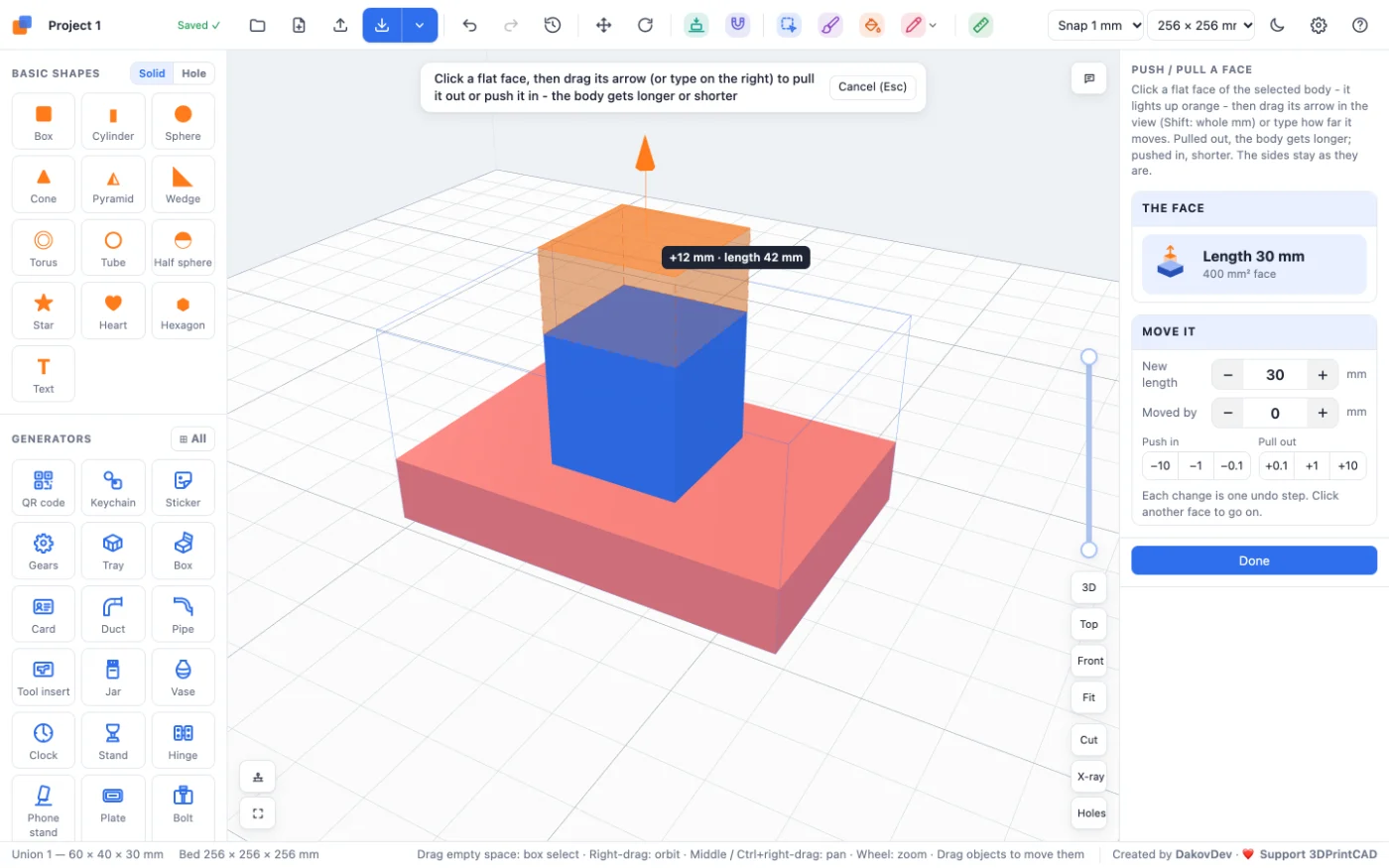Image resolution: width=1389 pixels, height=868 pixels.
Task: Select the rotate tool icon
Action: 645,26
